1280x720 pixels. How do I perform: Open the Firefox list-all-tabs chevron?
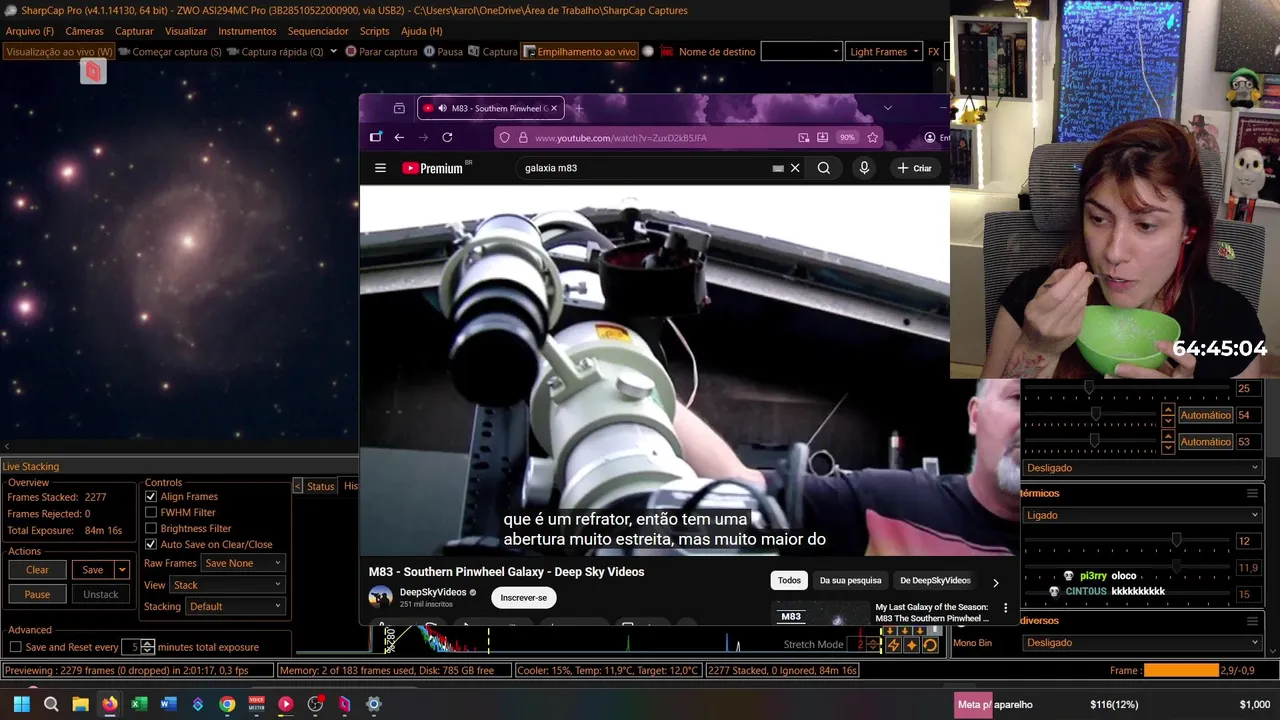[887, 108]
